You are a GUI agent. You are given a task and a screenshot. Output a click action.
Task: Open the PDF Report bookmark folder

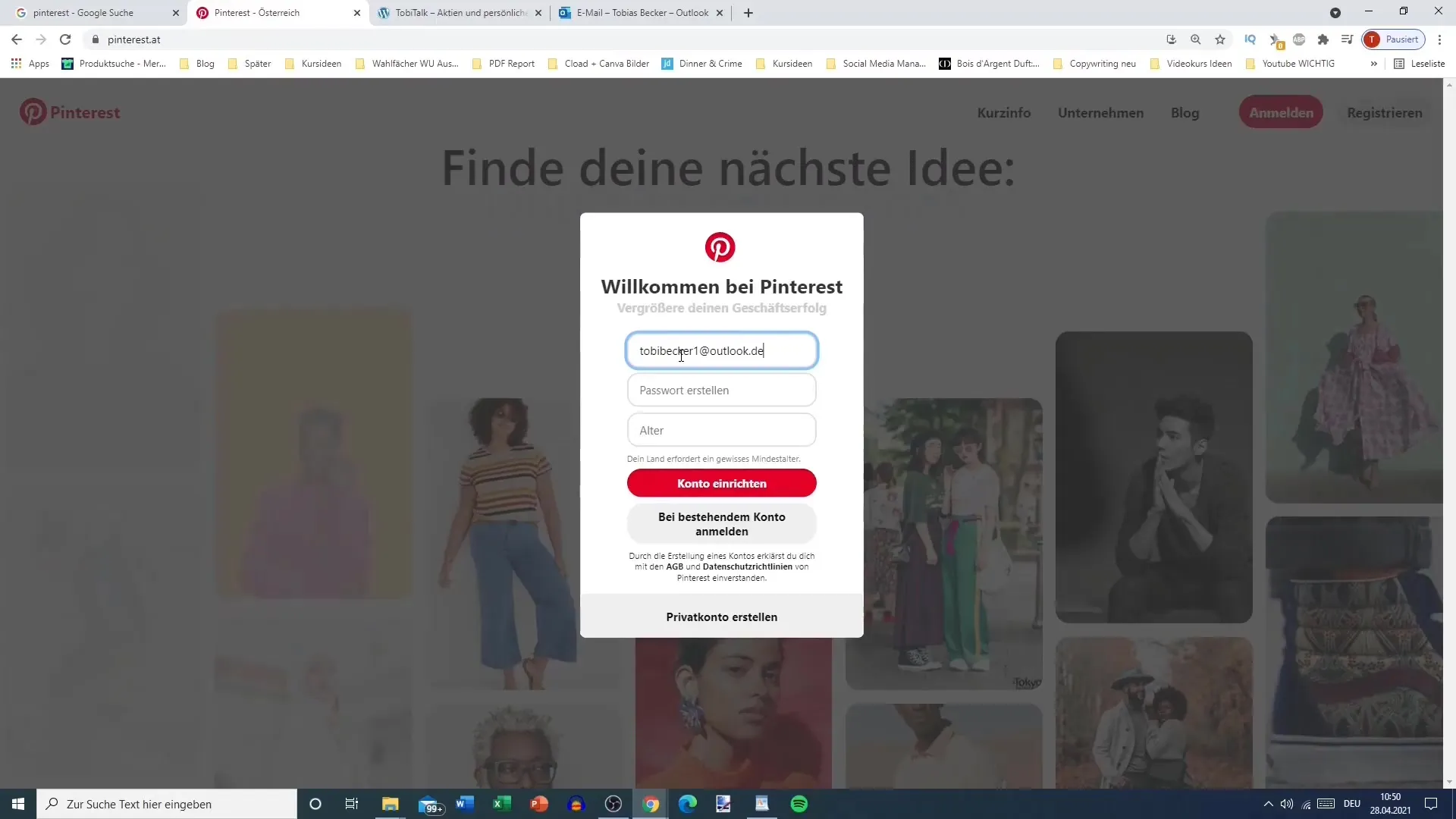click(504, 64)
